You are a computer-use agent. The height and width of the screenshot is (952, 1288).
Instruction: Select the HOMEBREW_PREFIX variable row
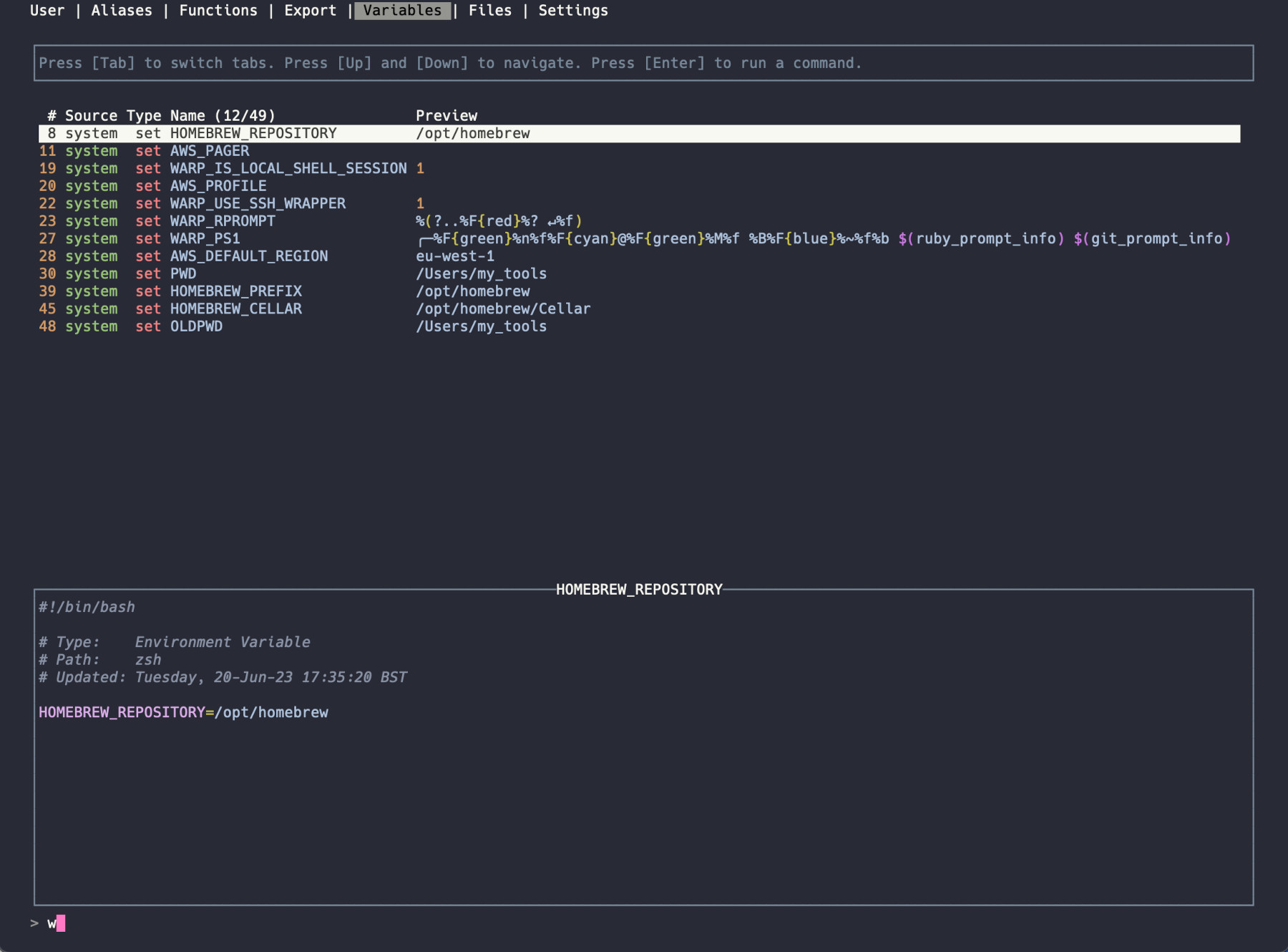235,291
